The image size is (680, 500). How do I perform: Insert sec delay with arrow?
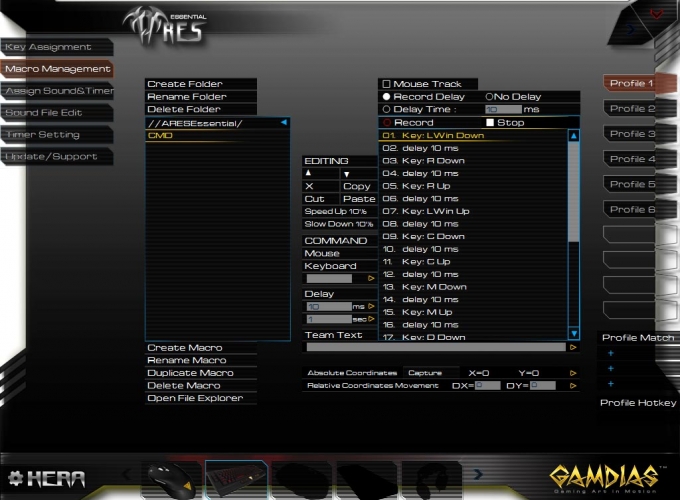click(x=371, y=319)
